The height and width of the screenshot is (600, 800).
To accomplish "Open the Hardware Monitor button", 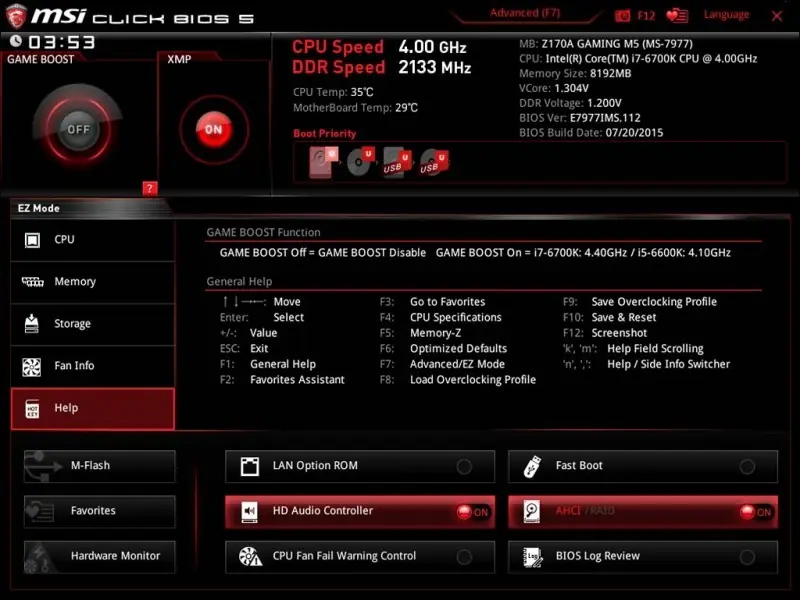I will tap(99, 557).
